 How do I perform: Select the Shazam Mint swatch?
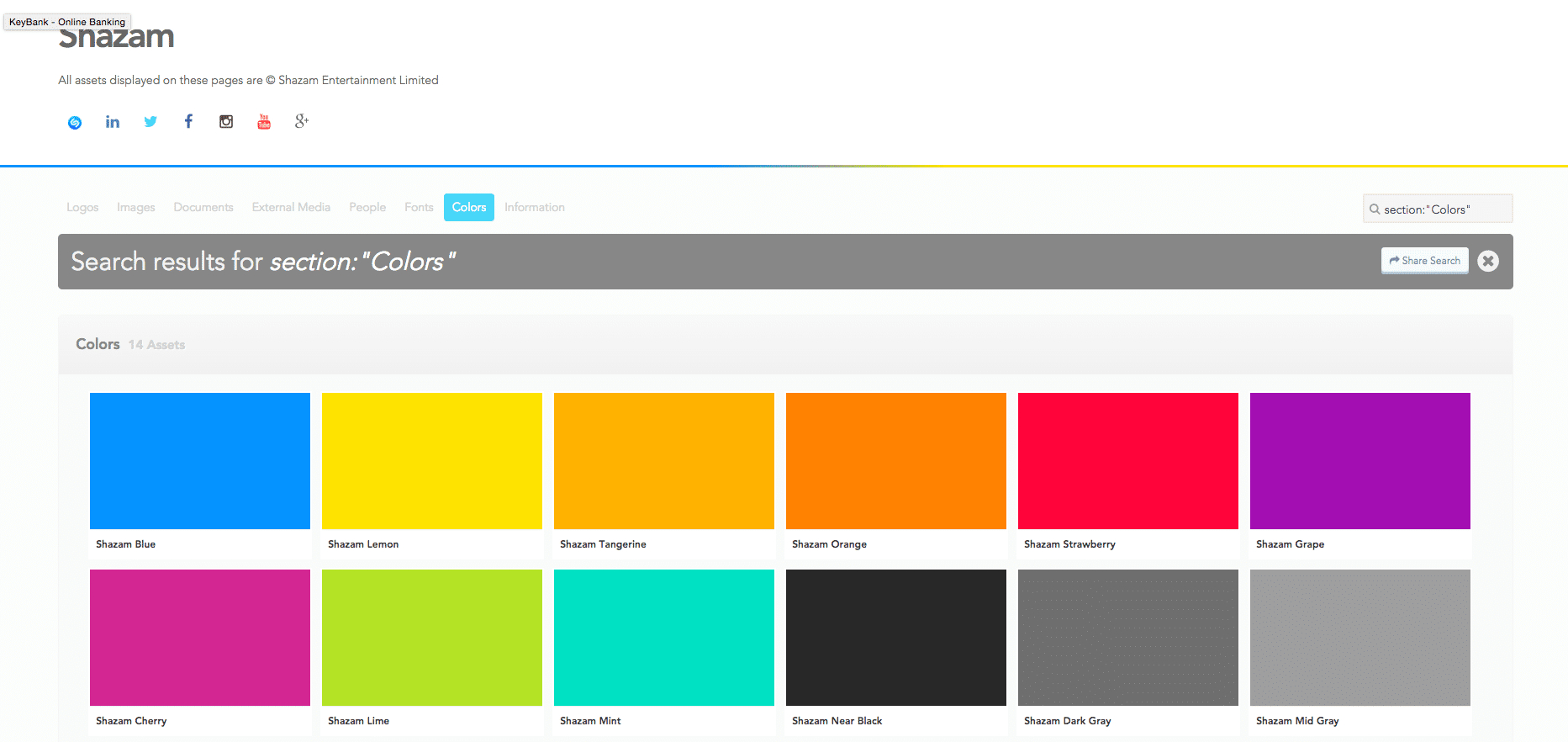(x=664, y=638)
